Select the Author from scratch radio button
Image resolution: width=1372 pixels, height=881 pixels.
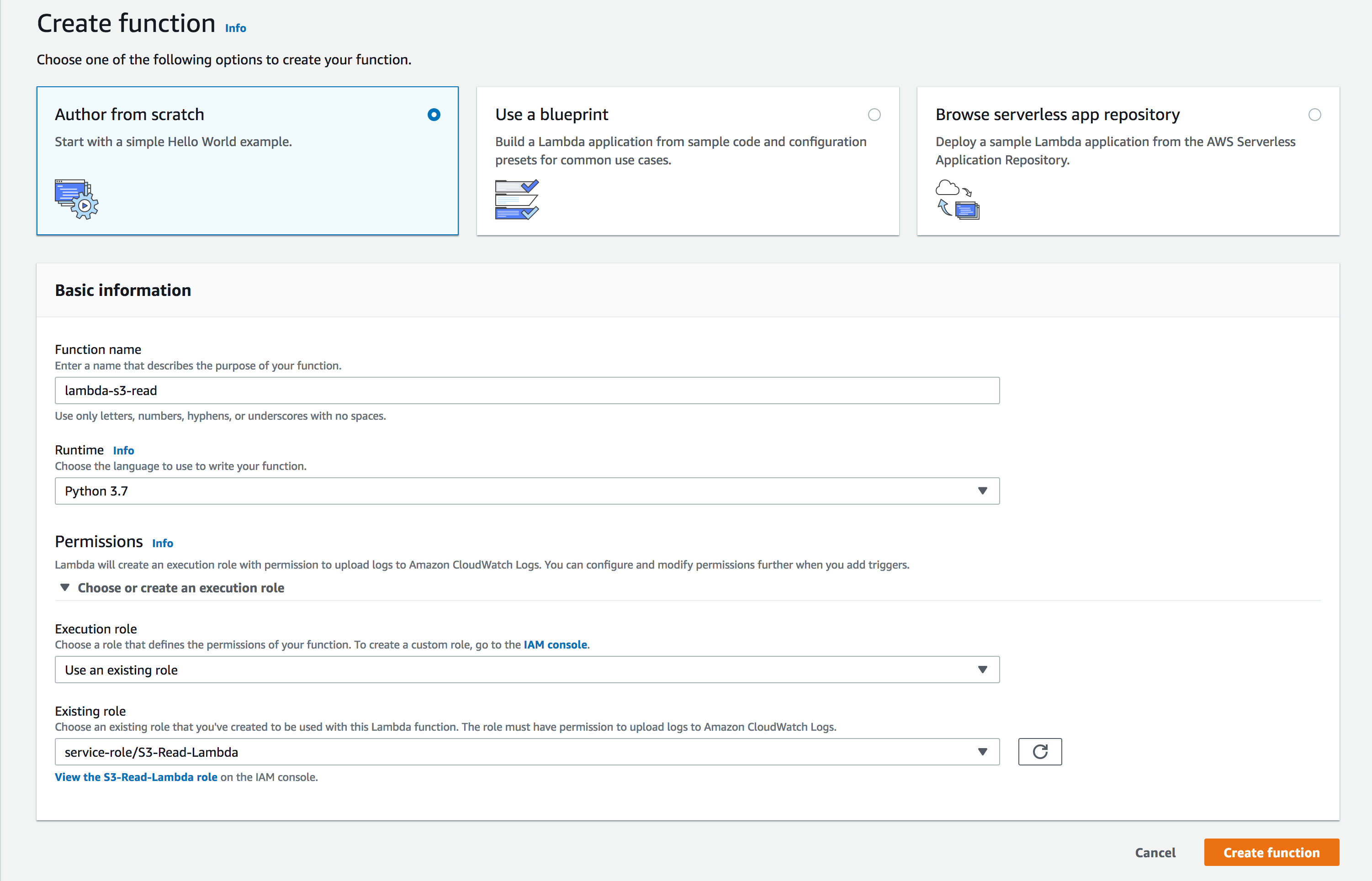(434, 115)
